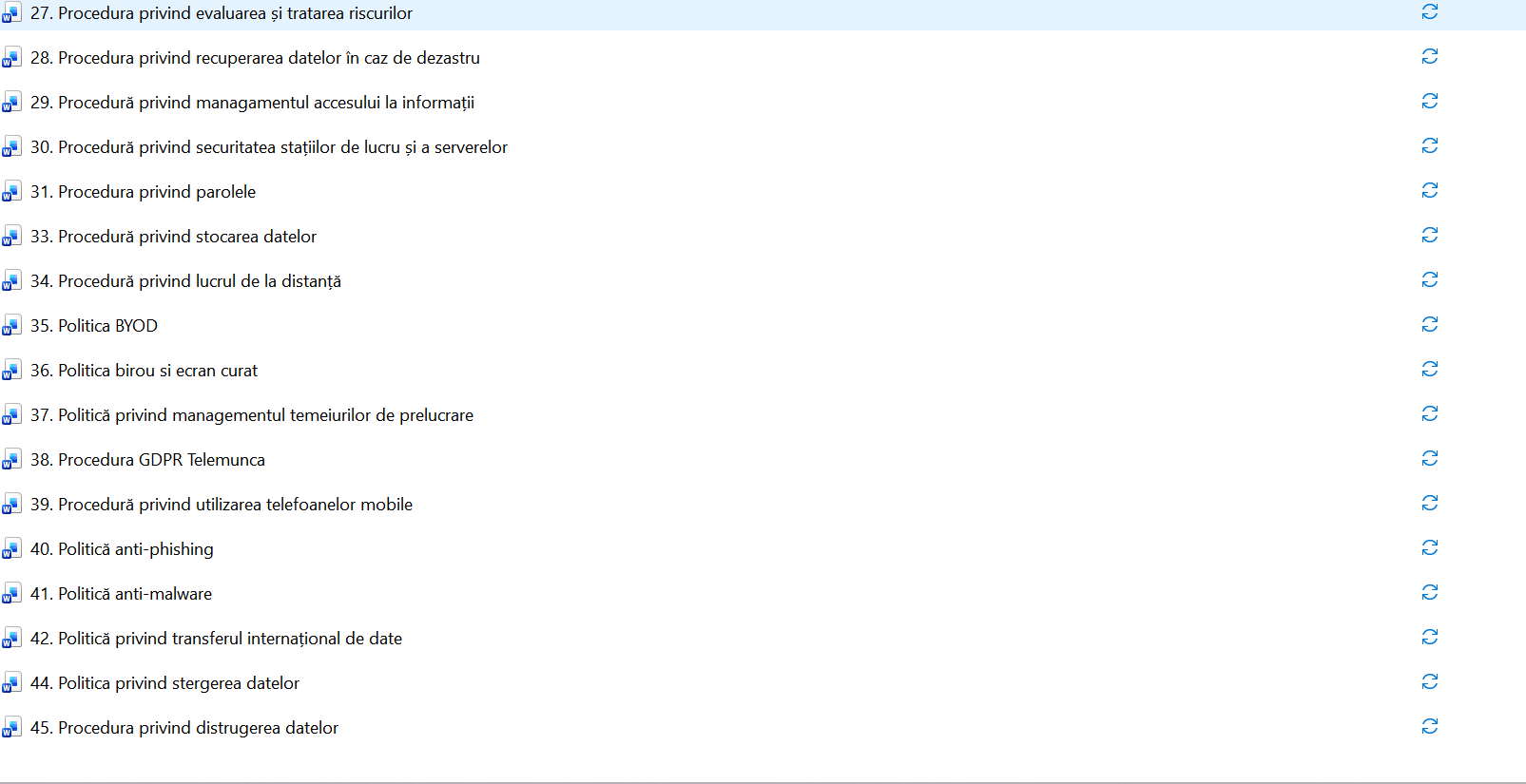Click sync icon on 35. Politica BYOD row
1526x784 pixels.
(1429, 324)
